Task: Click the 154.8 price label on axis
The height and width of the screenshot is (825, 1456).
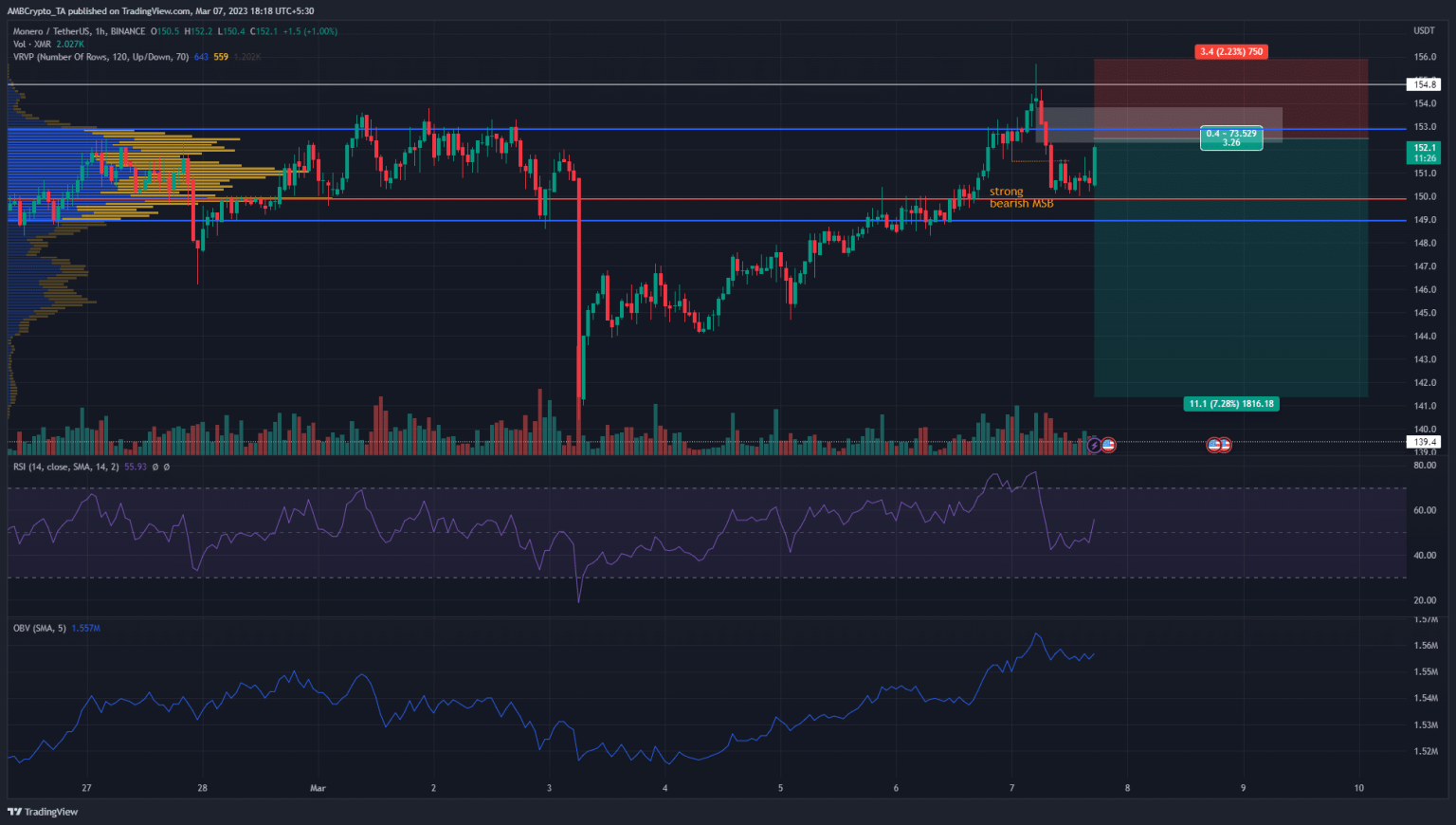Action: pos(1425,84)
